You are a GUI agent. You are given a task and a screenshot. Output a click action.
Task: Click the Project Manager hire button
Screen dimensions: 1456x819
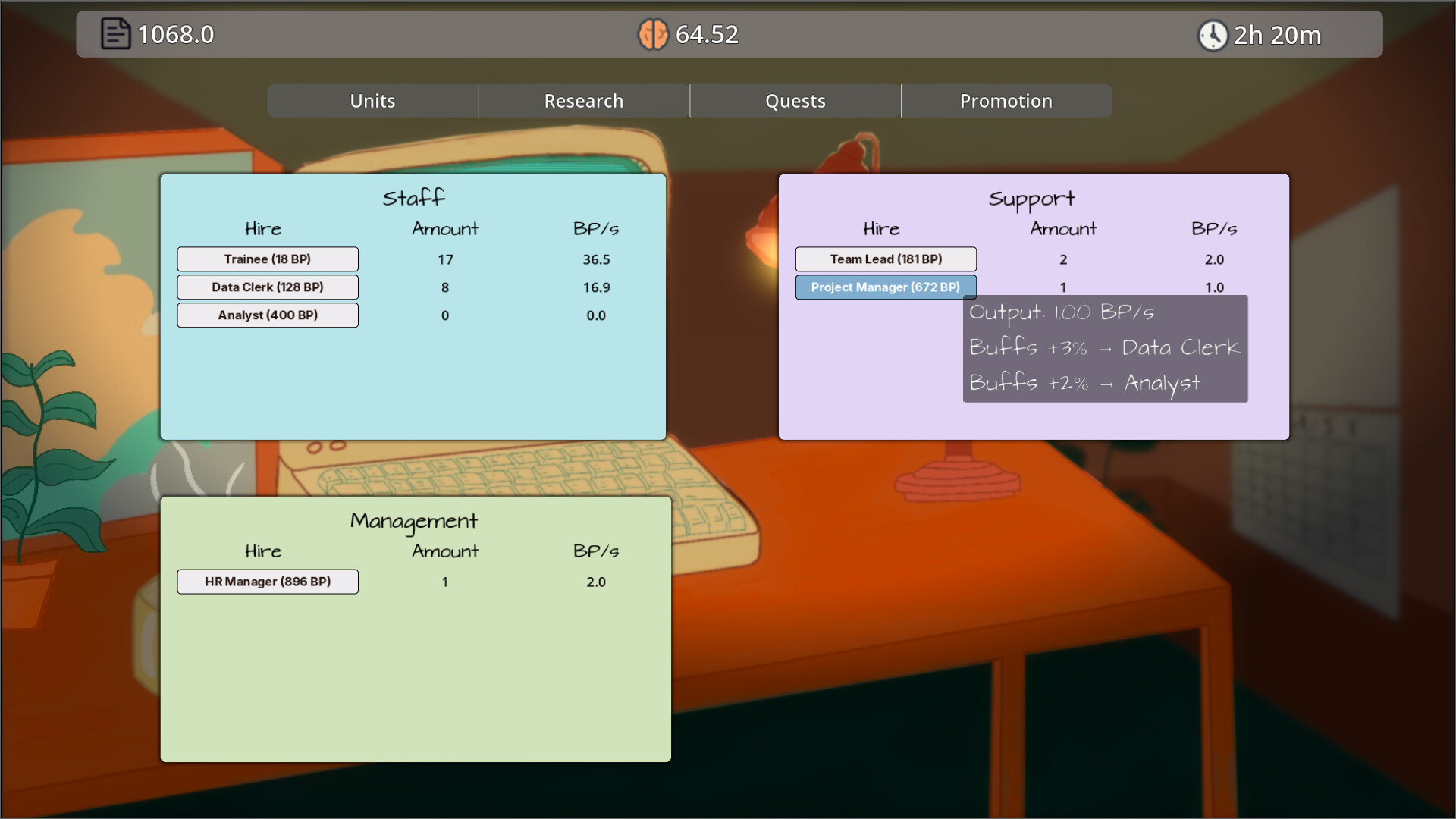click(885, 287)
